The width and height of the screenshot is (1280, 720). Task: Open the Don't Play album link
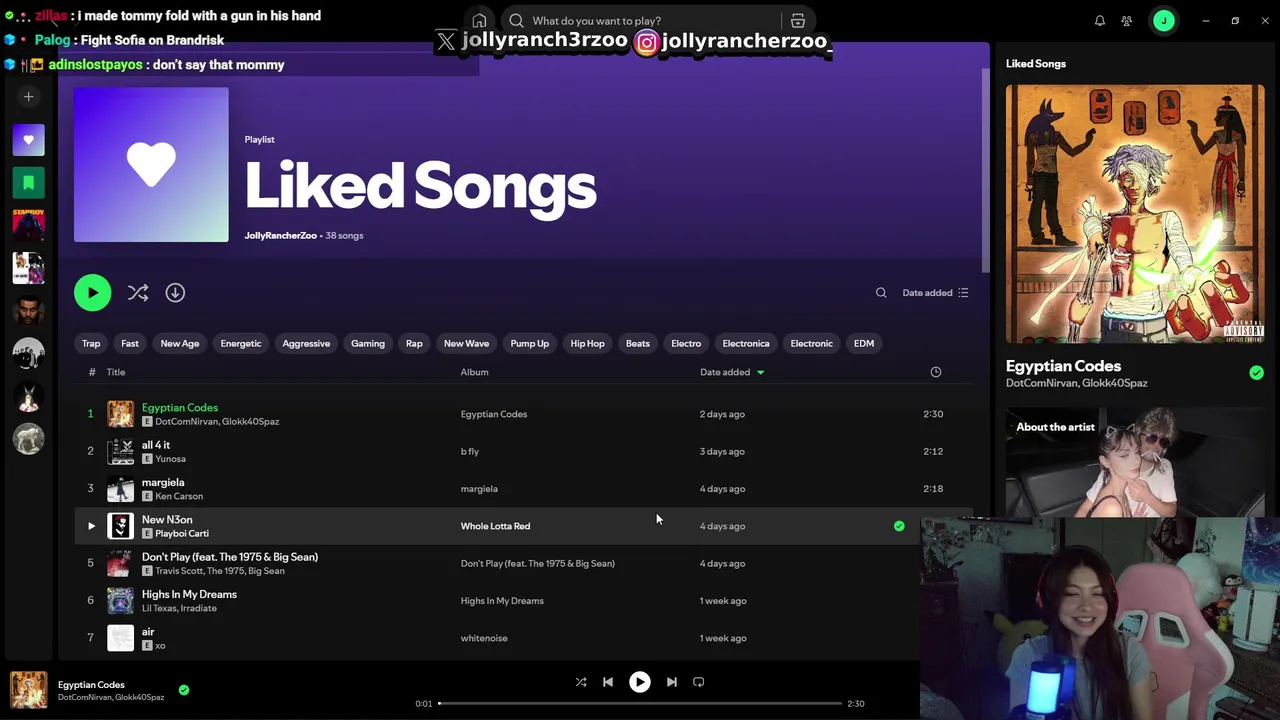tap(538, 564)
